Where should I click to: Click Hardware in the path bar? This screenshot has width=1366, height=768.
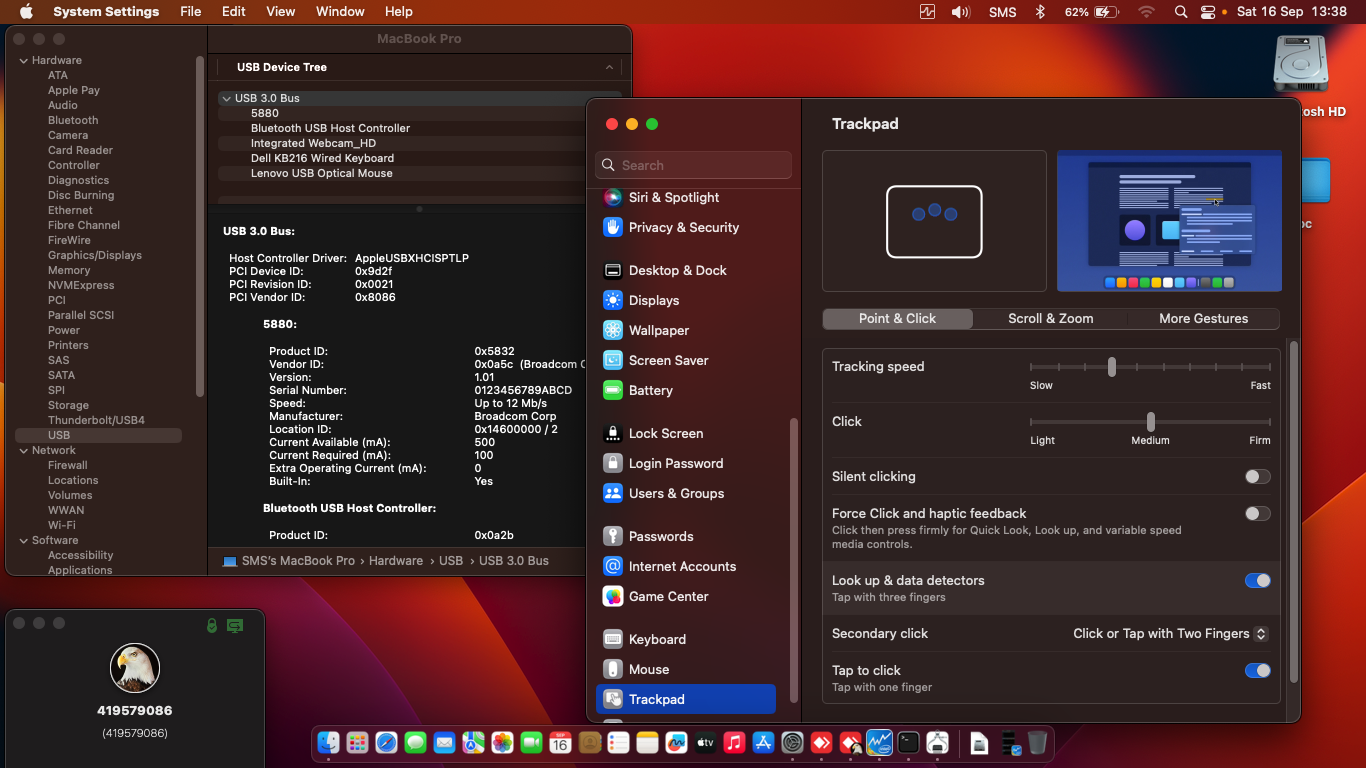[x=396, y=561]
